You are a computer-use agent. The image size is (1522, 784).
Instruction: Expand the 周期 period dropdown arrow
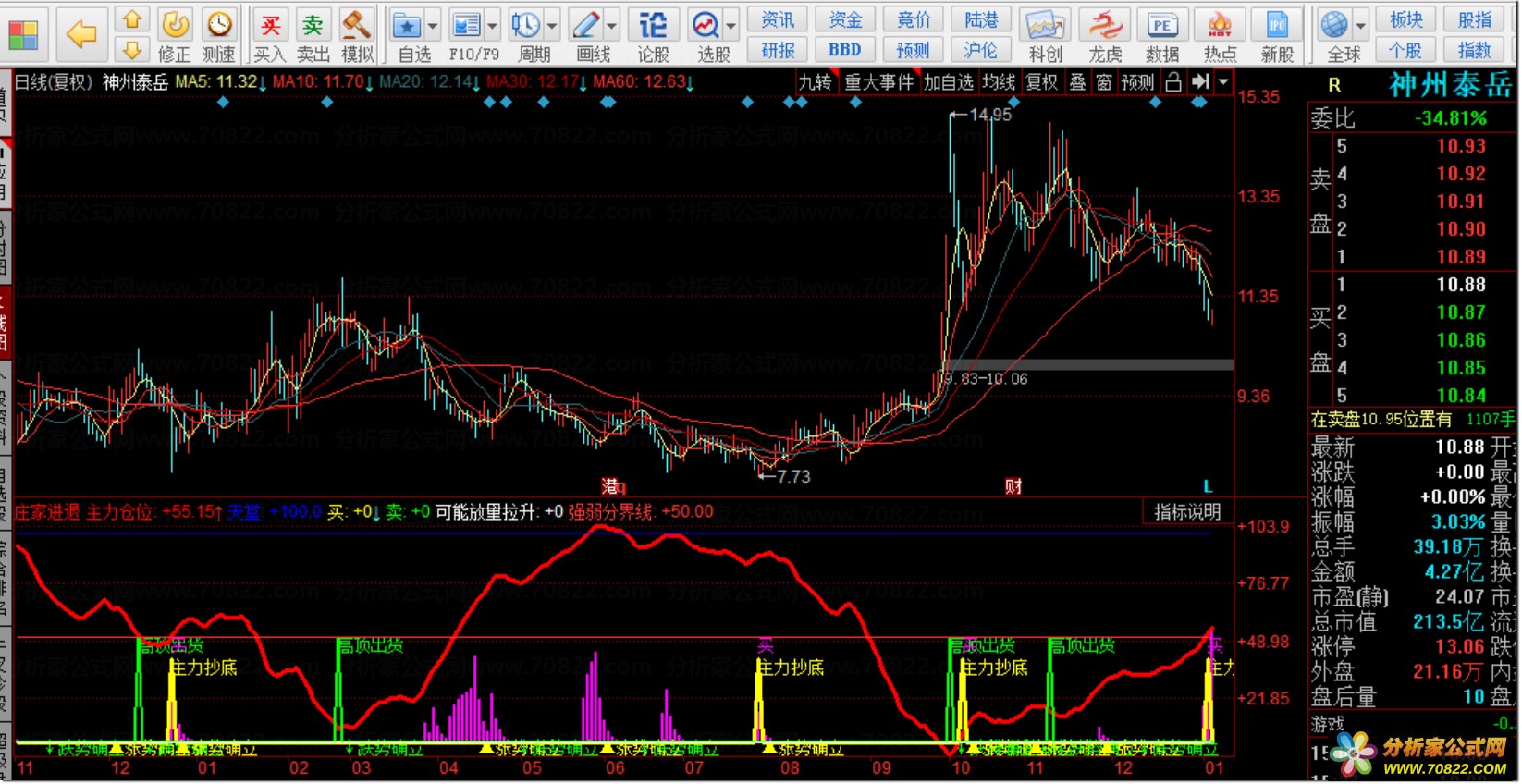552,26
